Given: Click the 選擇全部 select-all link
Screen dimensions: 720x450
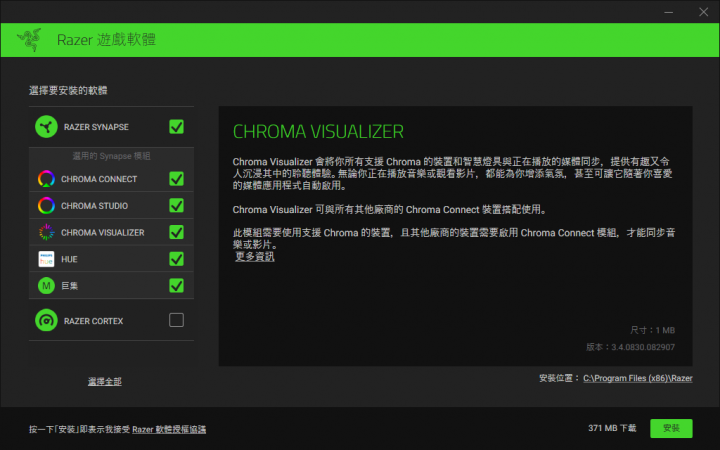Looking at the screenshot, I should tap(105, 381).
